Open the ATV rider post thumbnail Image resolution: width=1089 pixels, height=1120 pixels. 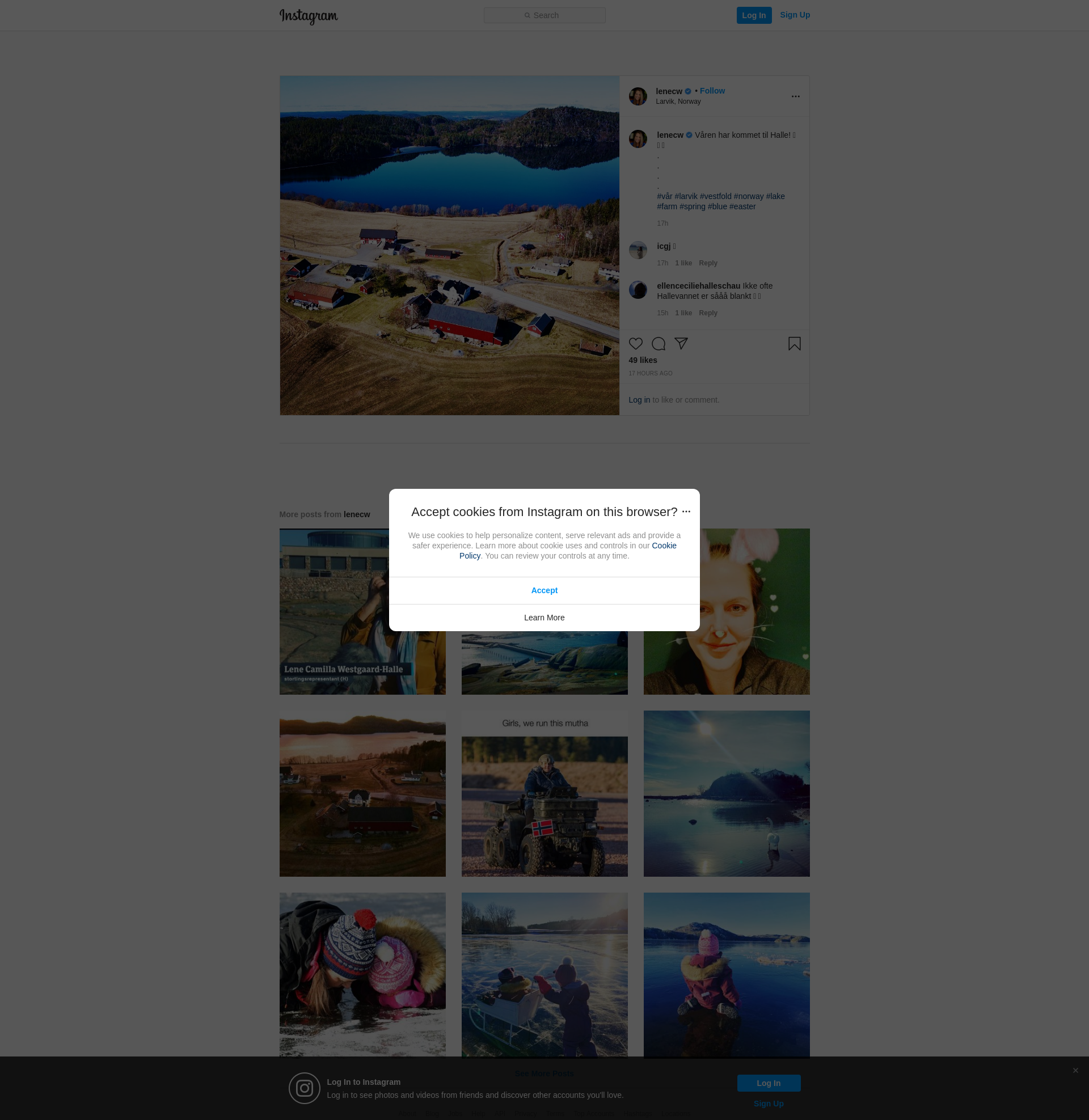pyautogui.click(x=544, y=793)
